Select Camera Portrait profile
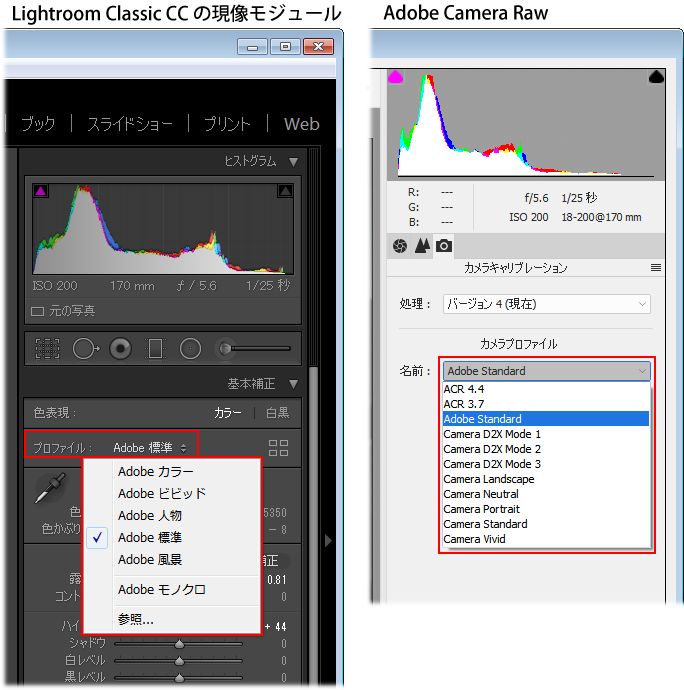684x690 pixels. point(546,509)
